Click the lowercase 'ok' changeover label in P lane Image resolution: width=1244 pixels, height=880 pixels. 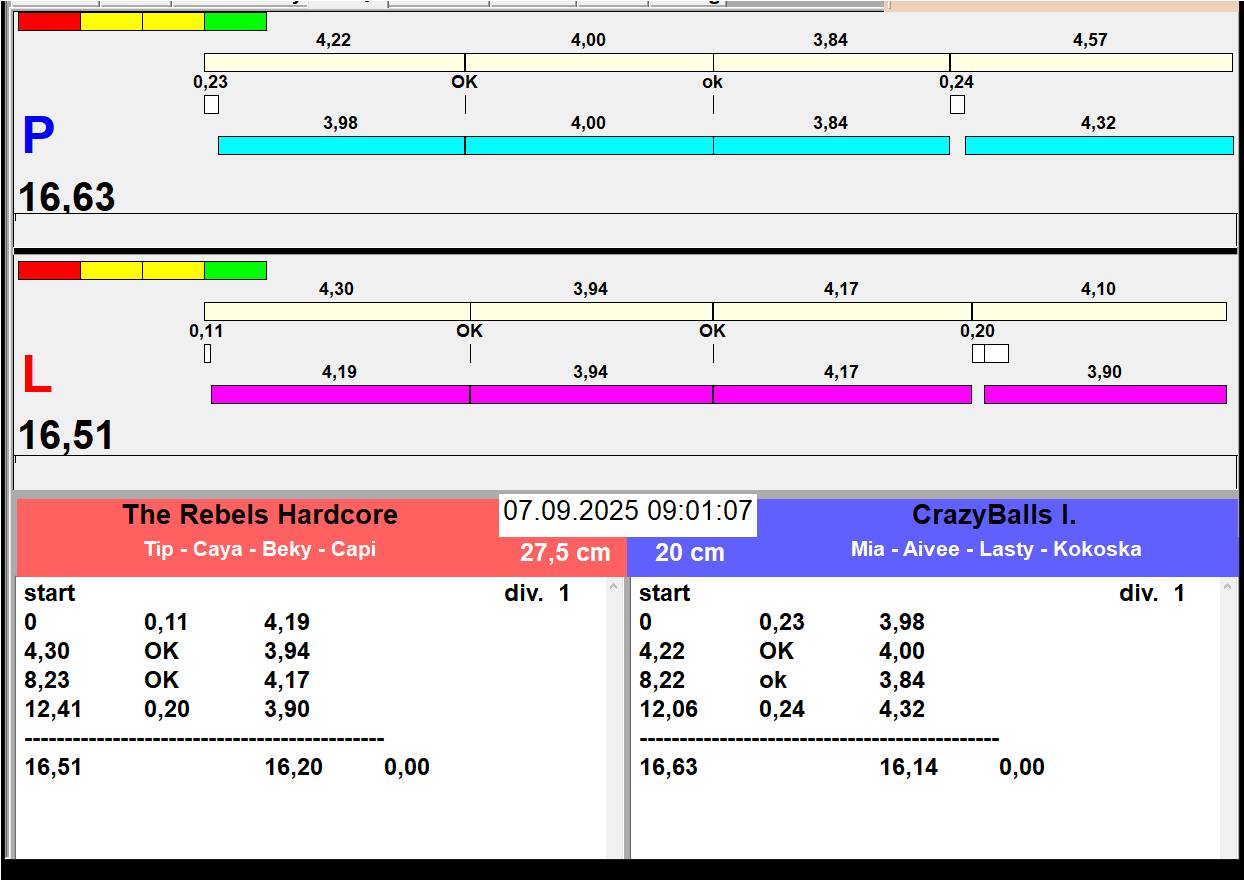[x=712, y=82]
